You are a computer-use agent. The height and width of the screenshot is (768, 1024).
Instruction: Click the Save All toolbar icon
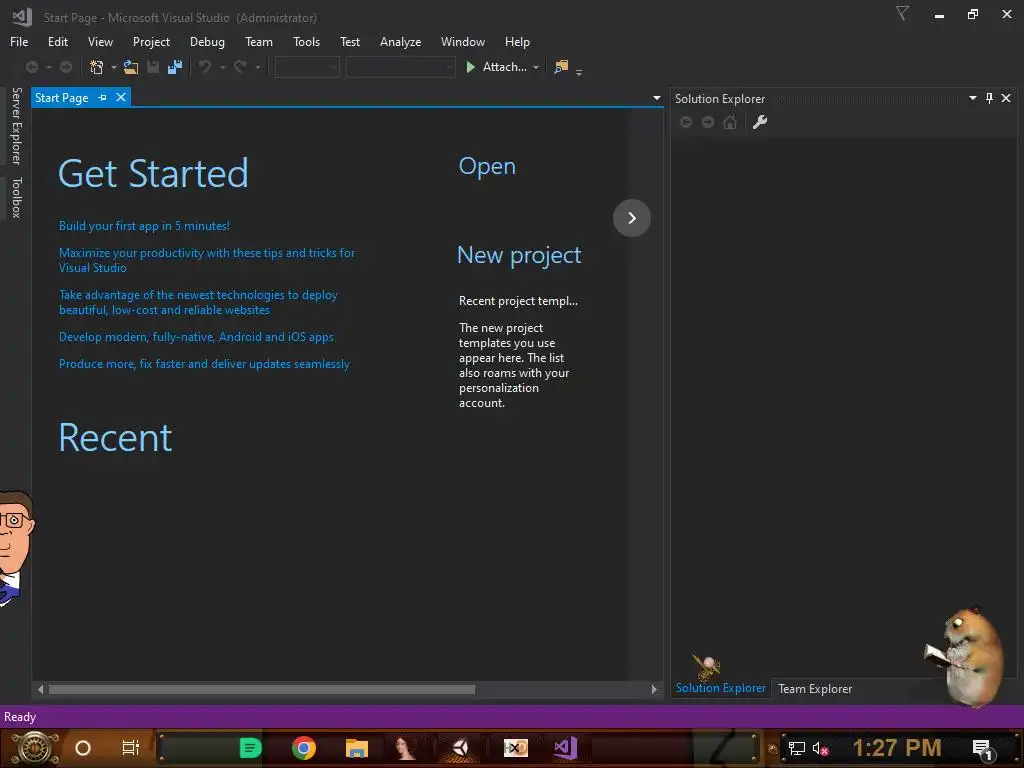174,67
